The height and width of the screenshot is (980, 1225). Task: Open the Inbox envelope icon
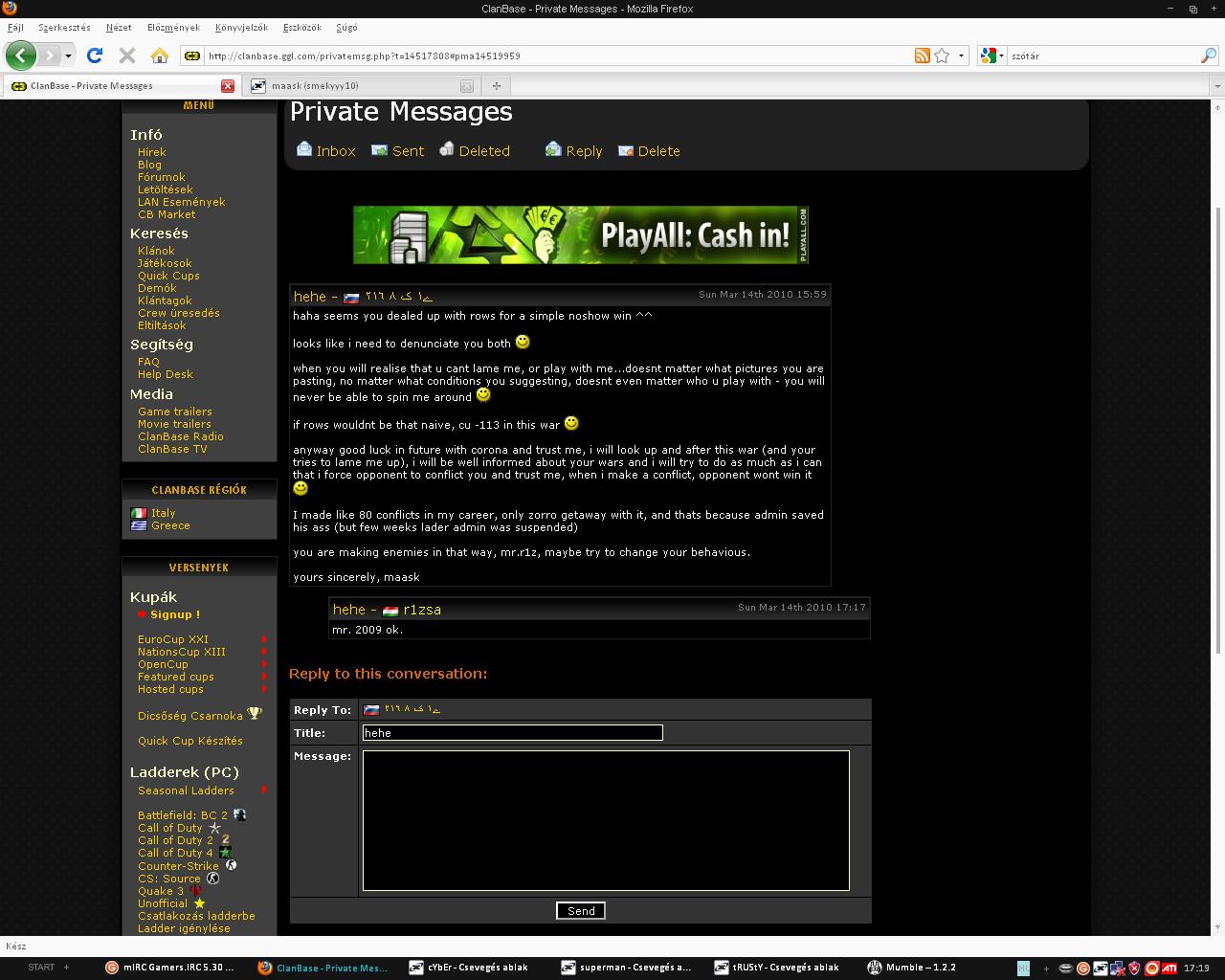click(x=304, y=150)
